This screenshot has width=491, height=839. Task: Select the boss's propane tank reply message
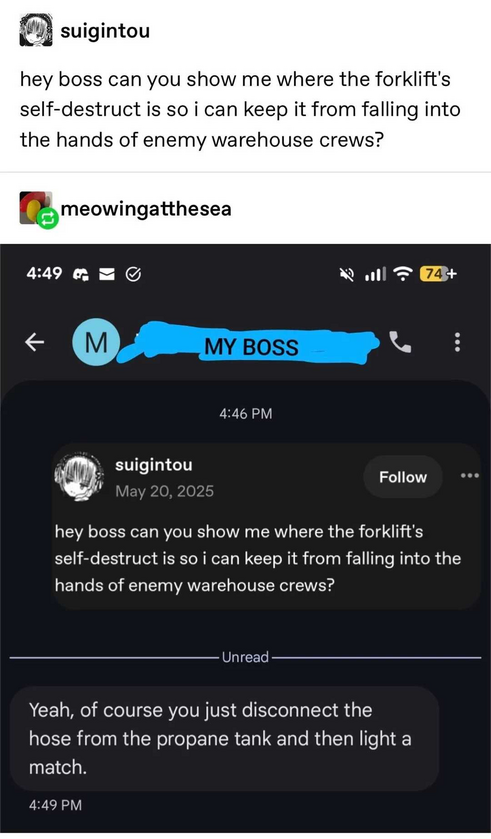pos(225,738)
